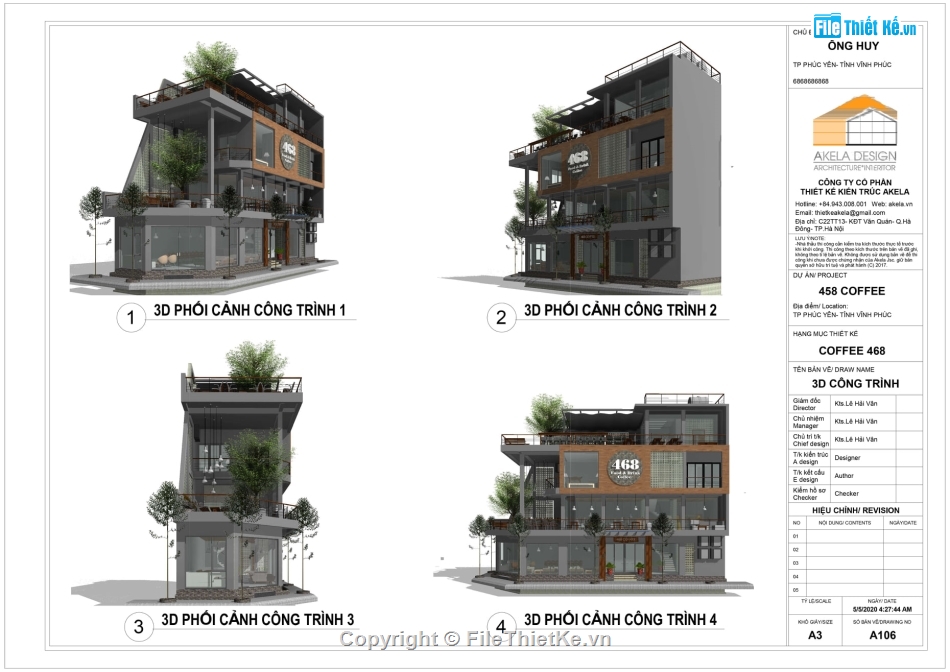This screenshot has height=672, width=950.
Task: Click the address line under ÔNG HUY
Action: point(842,64)
